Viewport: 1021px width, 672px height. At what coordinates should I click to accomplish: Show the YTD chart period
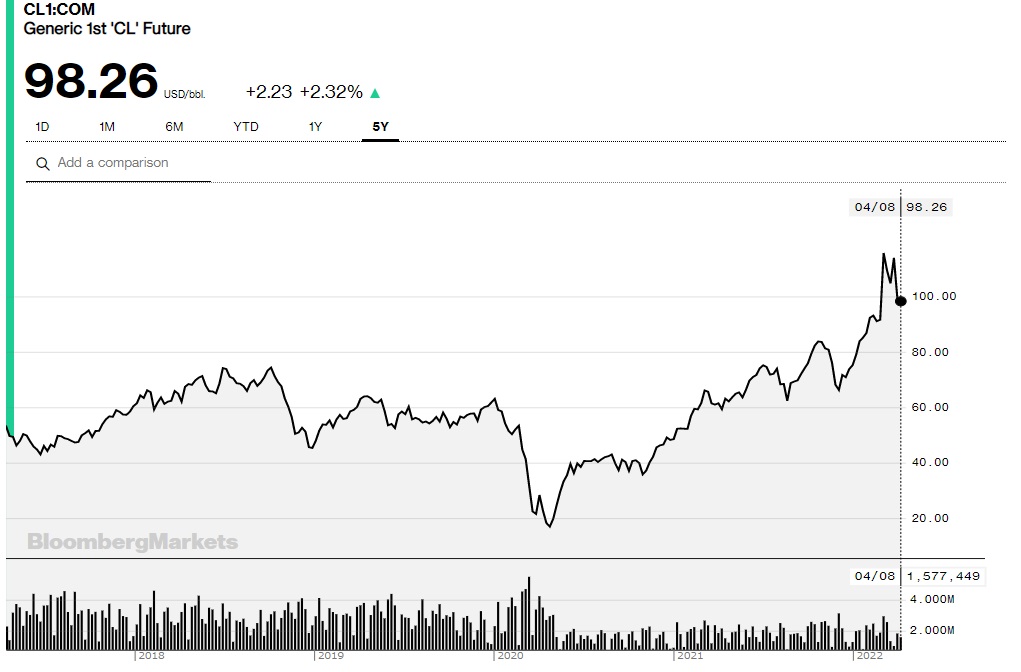coord(246,127)
